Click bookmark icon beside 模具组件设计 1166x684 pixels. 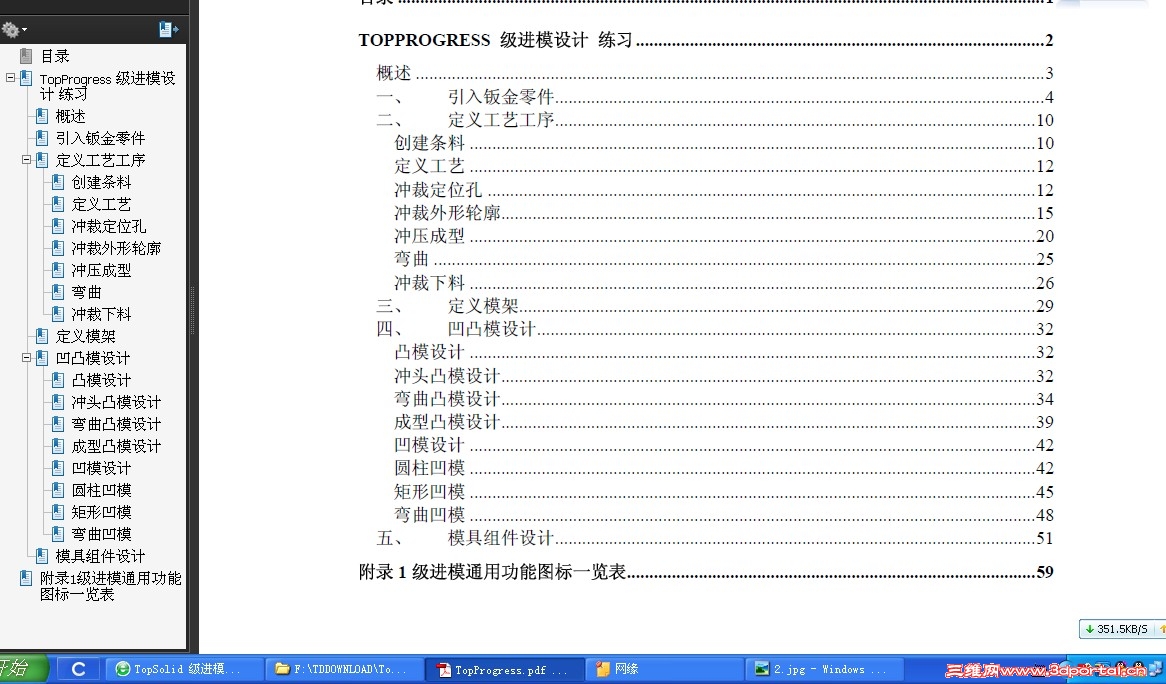tap(42, 556)
